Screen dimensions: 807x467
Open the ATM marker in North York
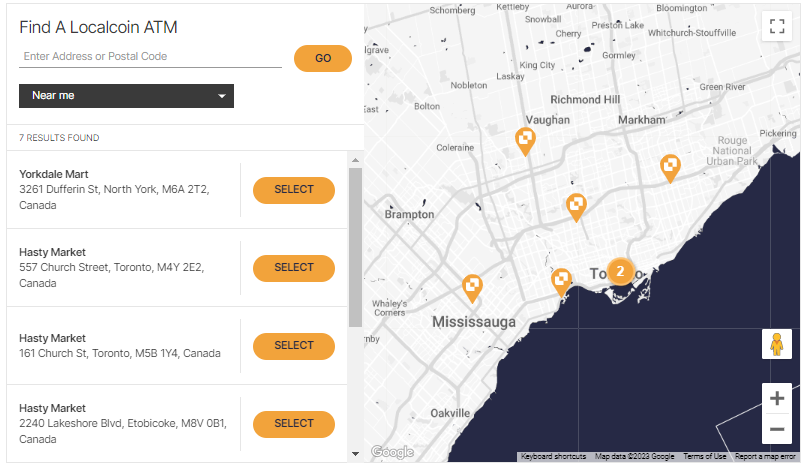coord(576,207)
